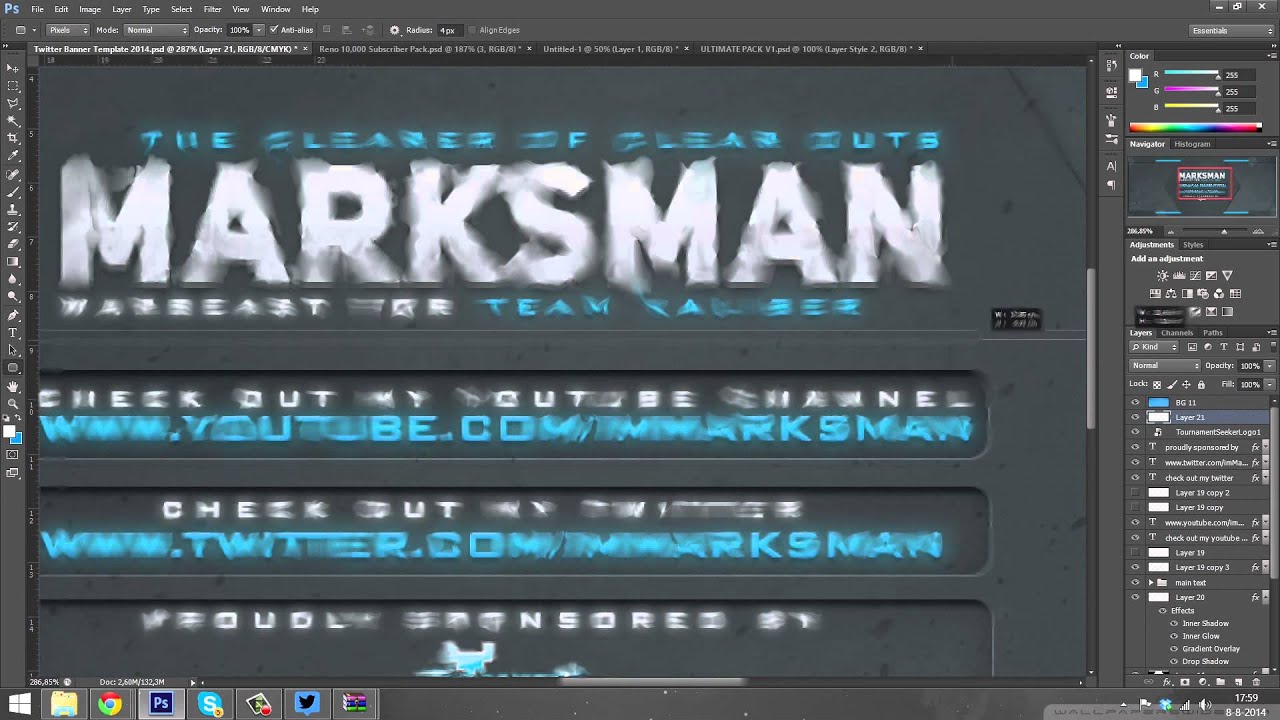Hide the main text group
Screen dimensions: 1280x720
1135,582
